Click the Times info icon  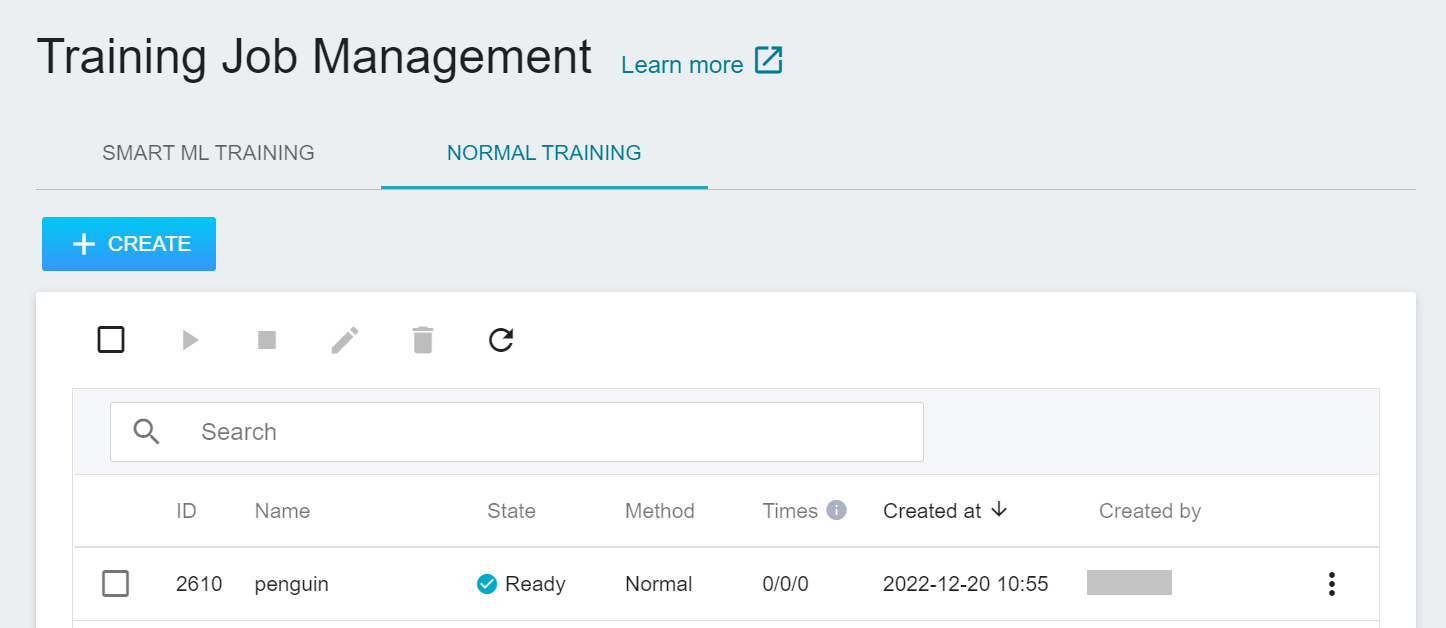pos(836,511)
